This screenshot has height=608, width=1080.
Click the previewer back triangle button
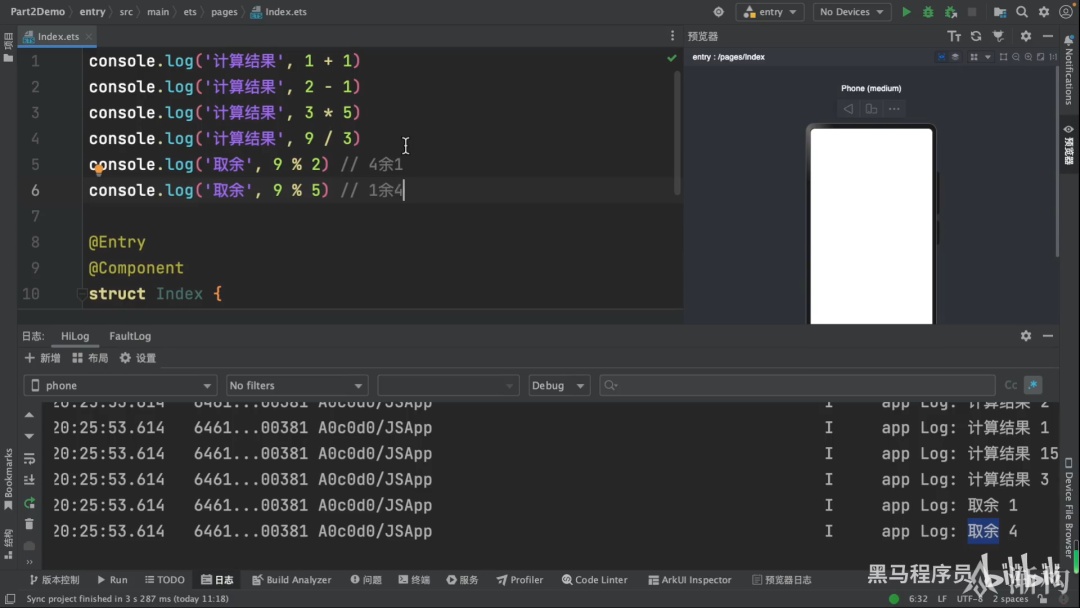click(848, 109)
